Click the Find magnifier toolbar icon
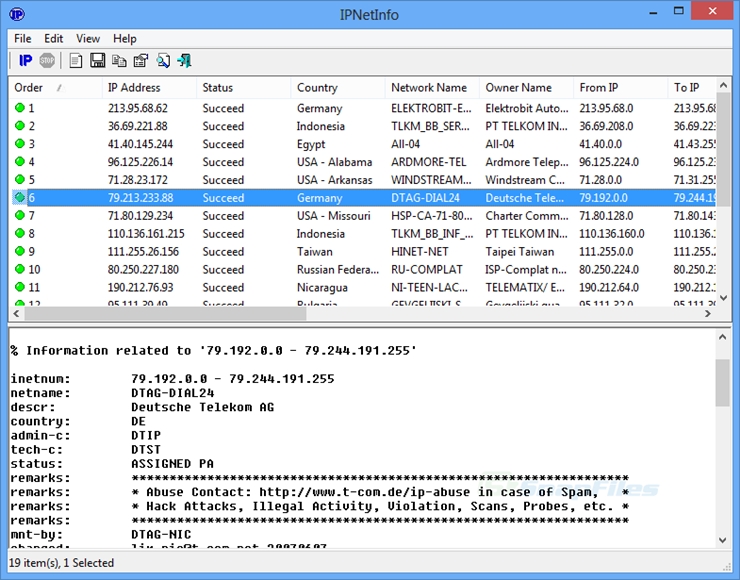Screen dimensions: 740x580 click(163, 60)
